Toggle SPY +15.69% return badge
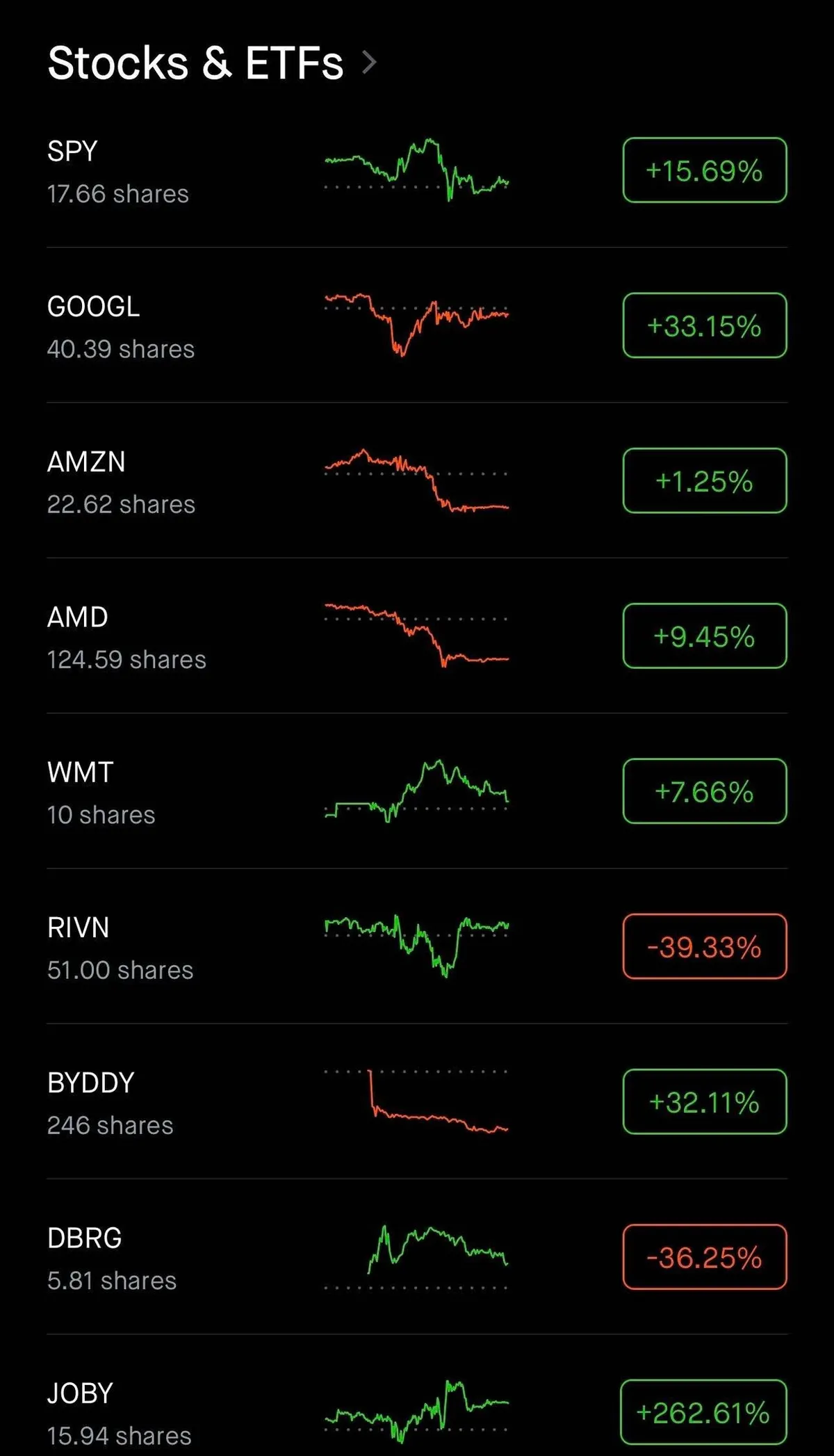 point(704,170)
